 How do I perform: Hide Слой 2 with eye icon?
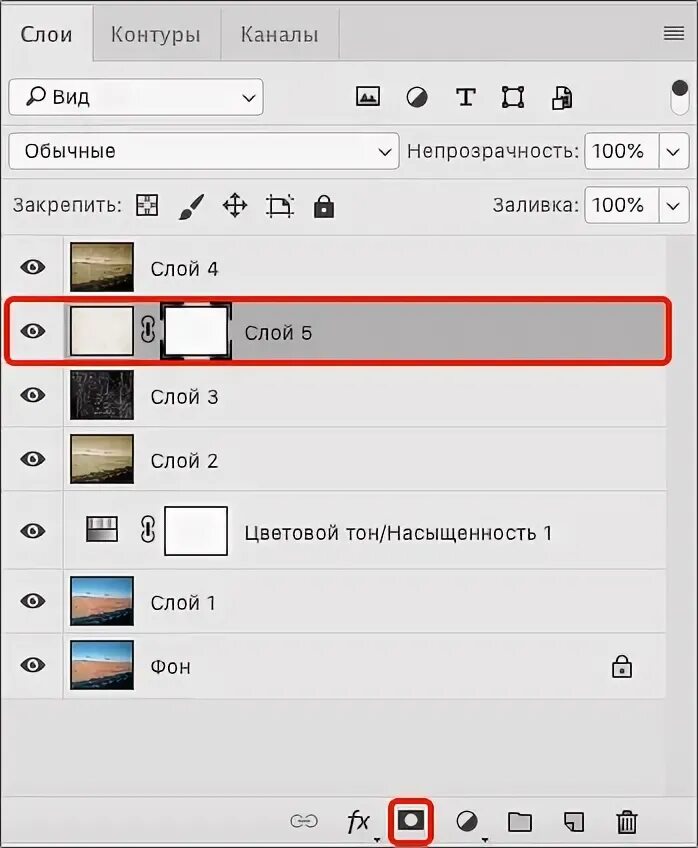[32, 459]
